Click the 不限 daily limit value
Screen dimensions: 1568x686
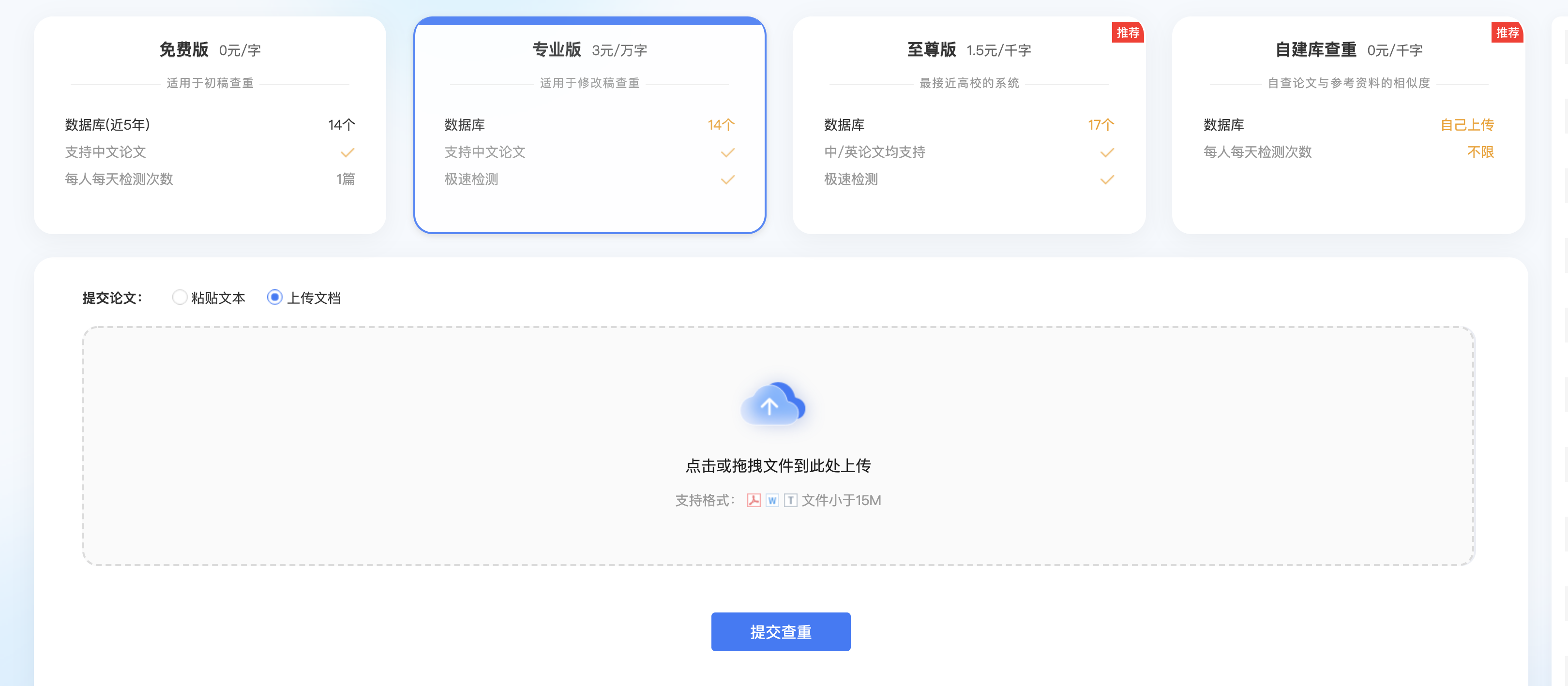1480,152
